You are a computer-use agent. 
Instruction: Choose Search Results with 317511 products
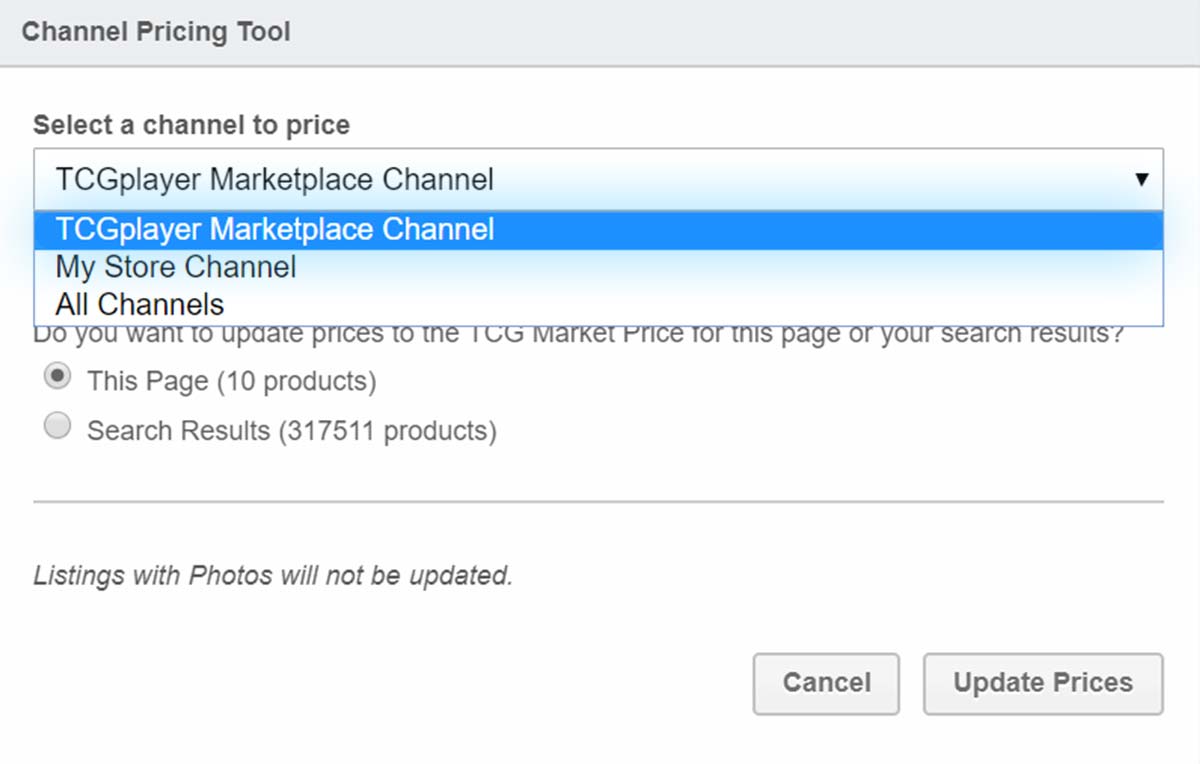point(57,425)
